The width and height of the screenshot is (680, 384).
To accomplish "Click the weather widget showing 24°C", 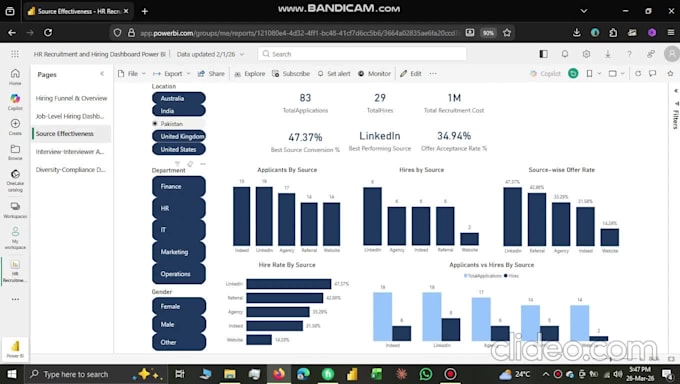I will point(515,374).
